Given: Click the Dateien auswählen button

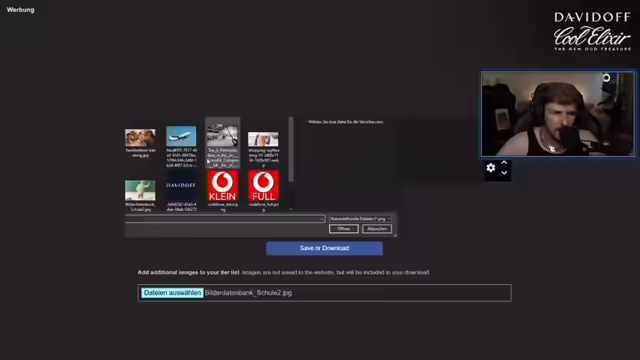Looking at the screenshot, I should (172, 293).
